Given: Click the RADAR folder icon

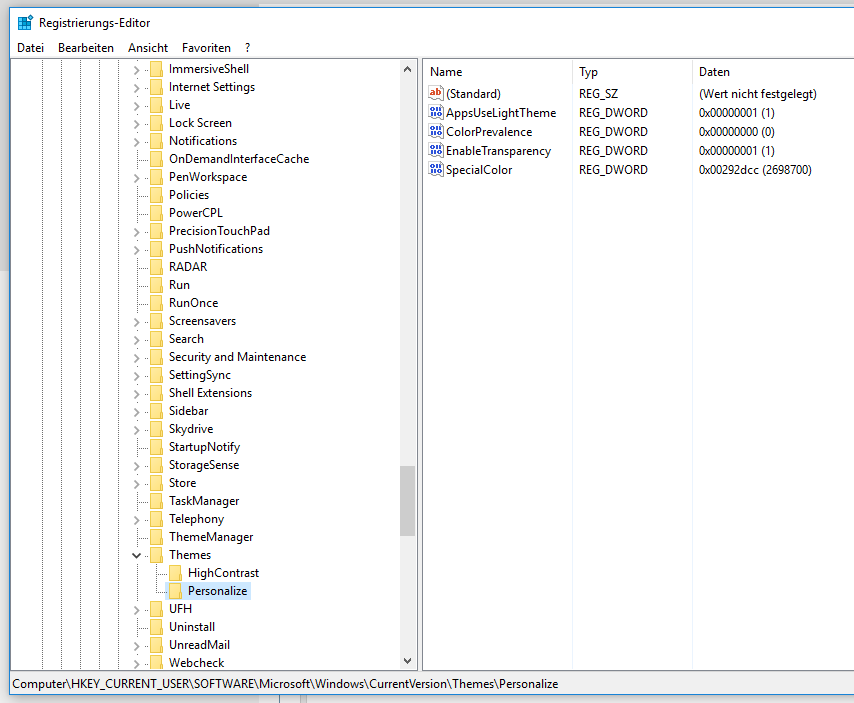Looking at the screenshot, I should [156, 267].
